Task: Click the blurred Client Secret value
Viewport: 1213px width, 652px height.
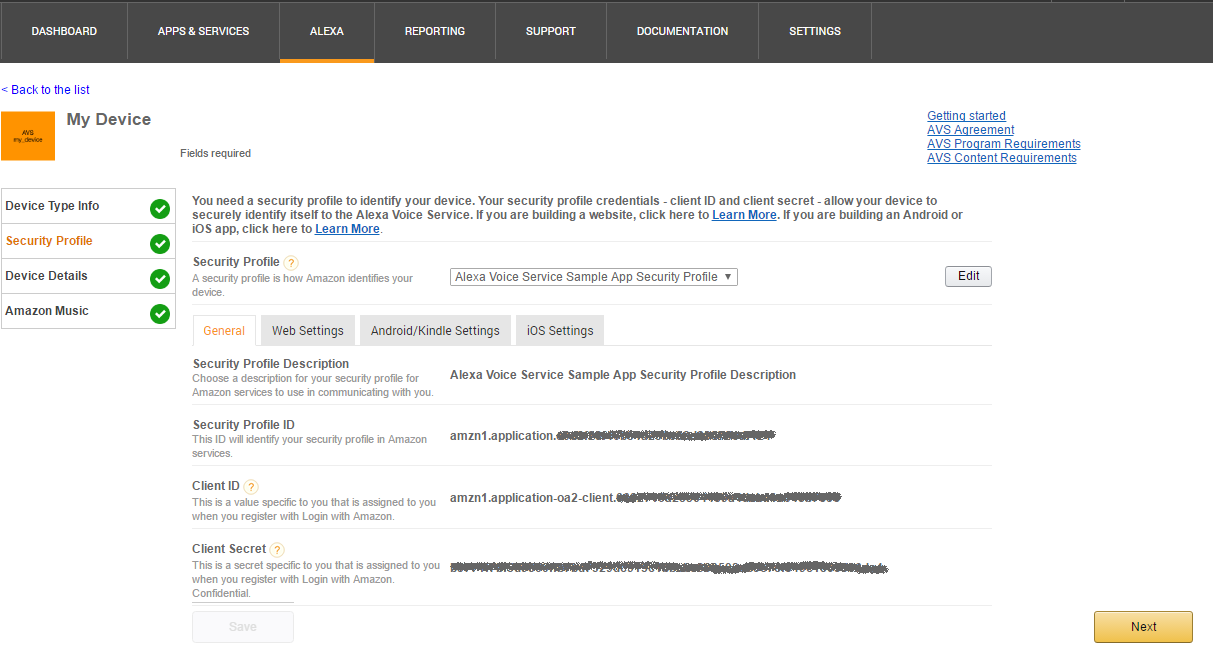Action: (669, 568)
